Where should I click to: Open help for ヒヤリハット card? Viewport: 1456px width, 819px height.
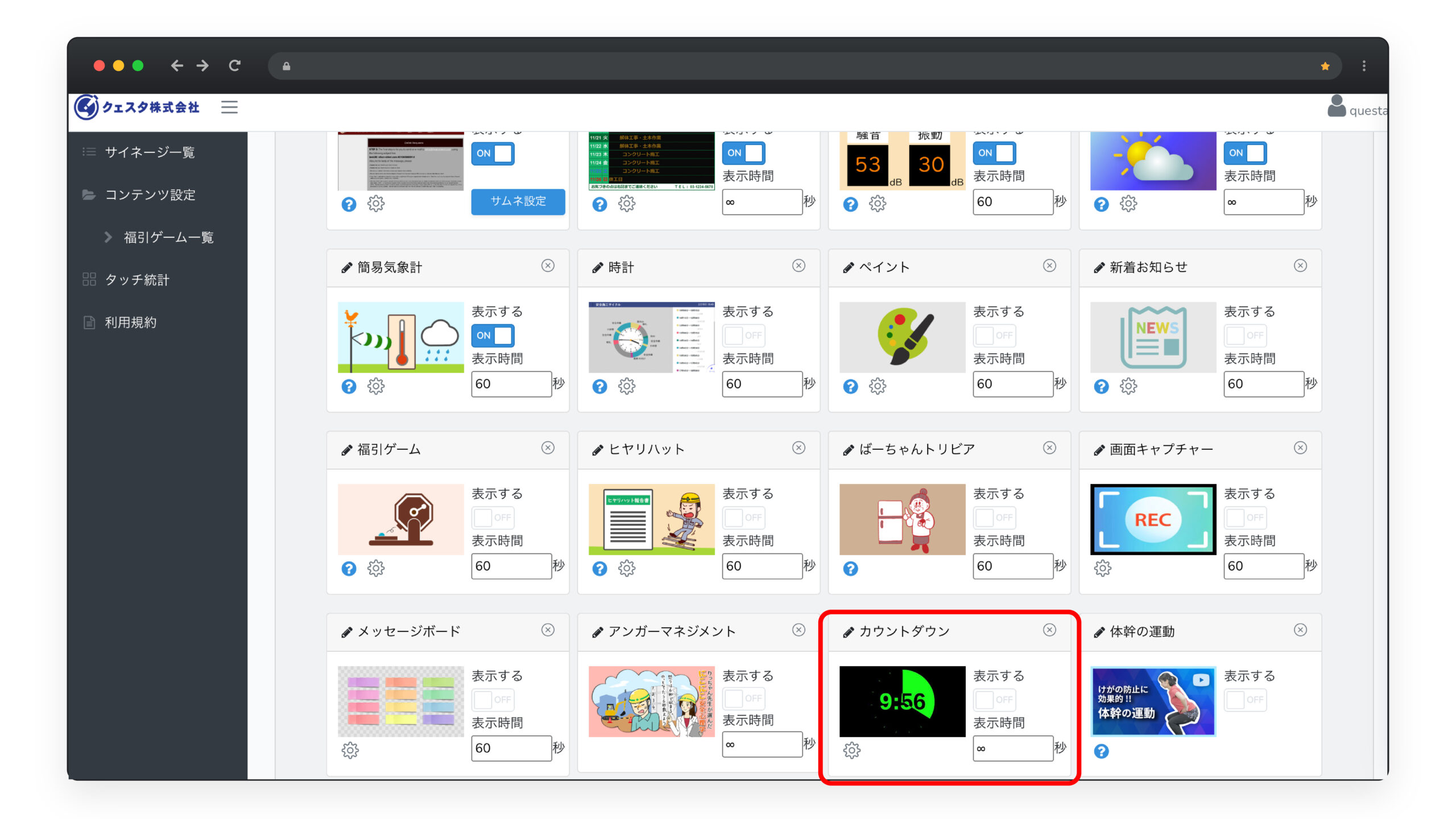pos(599,569)
